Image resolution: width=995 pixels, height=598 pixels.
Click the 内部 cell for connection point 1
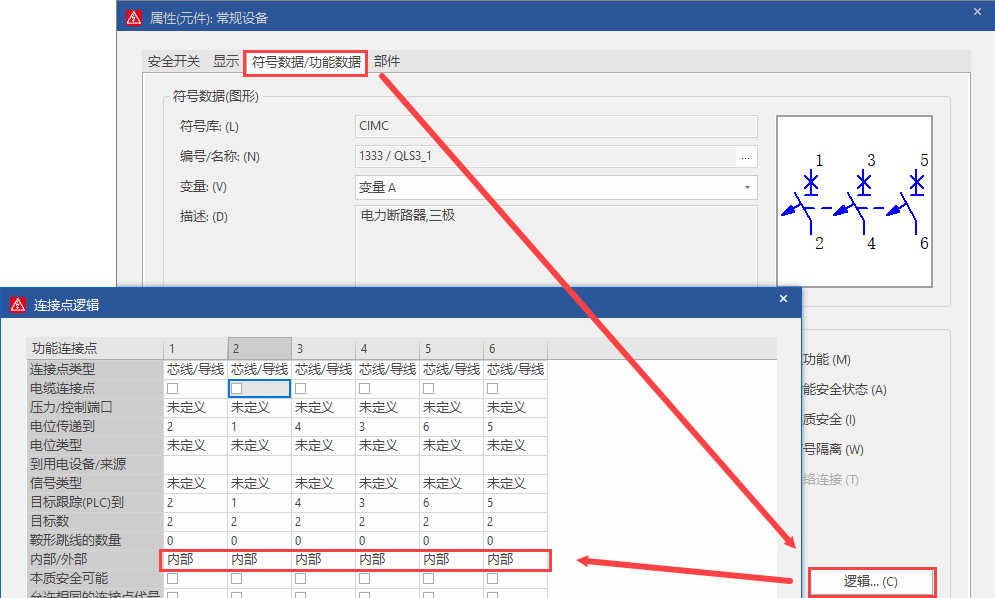click(195, 559)
